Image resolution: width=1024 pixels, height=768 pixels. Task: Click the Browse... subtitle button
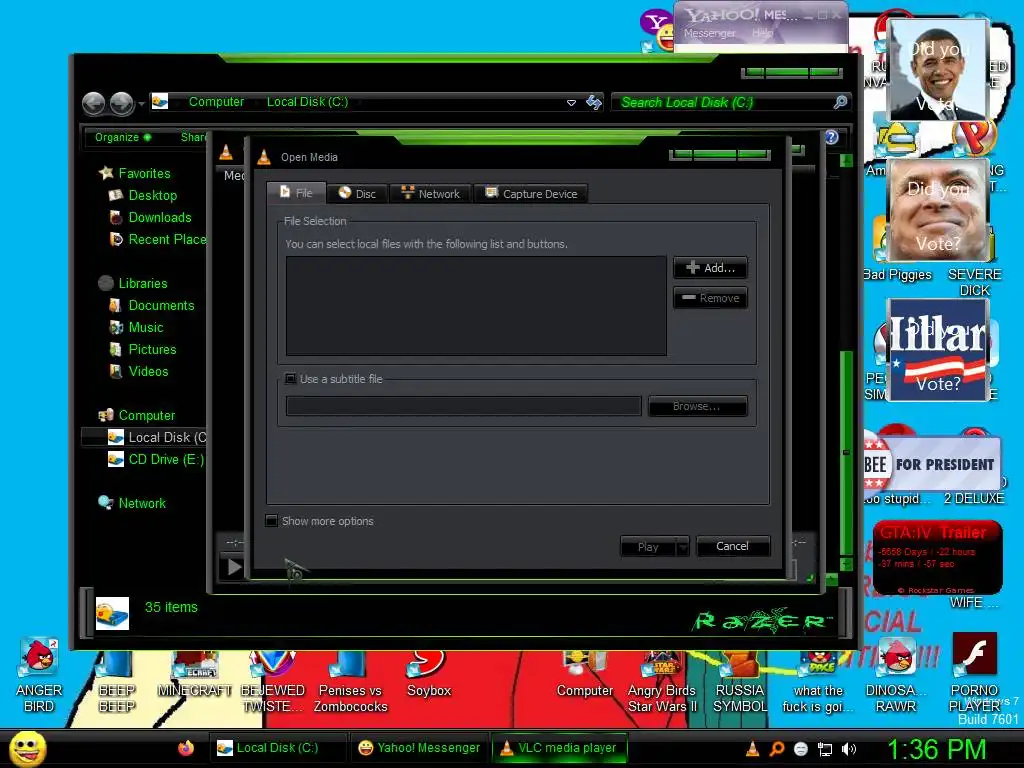coord(697,406)
